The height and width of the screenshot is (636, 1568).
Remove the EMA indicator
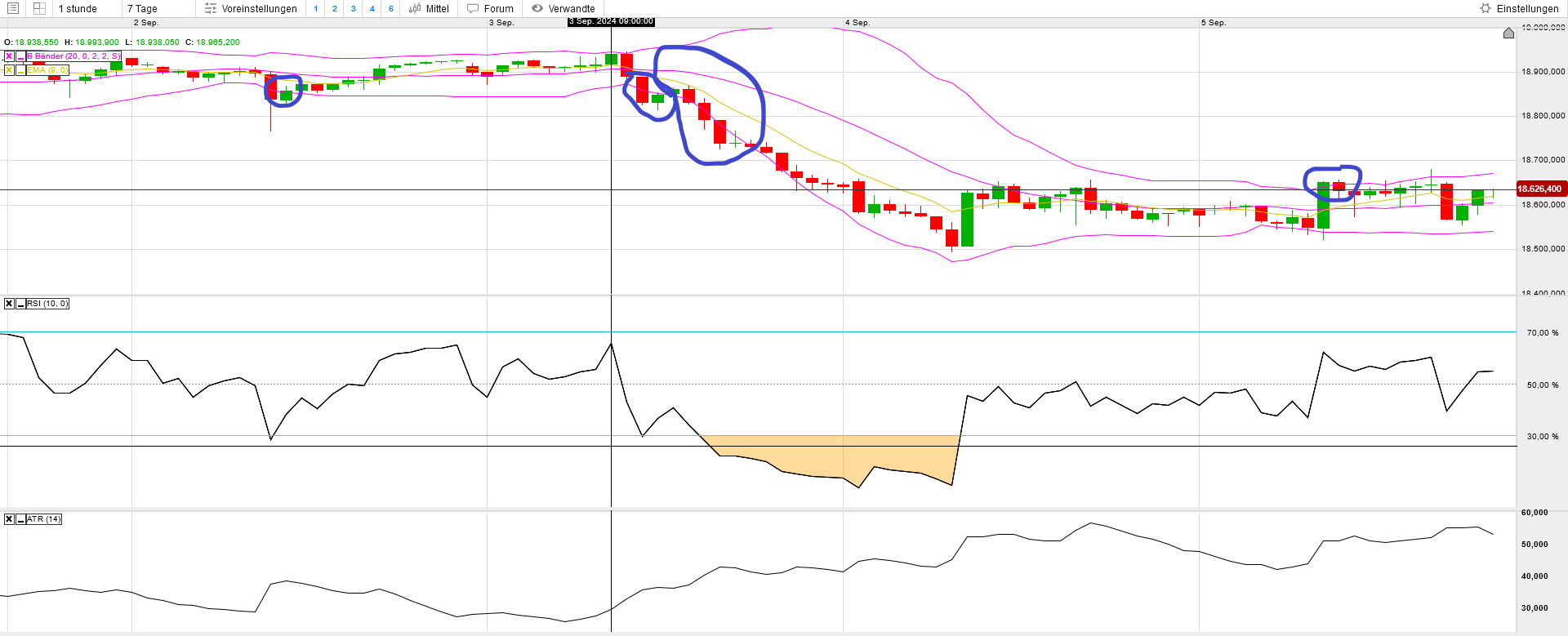coord(9,70)
